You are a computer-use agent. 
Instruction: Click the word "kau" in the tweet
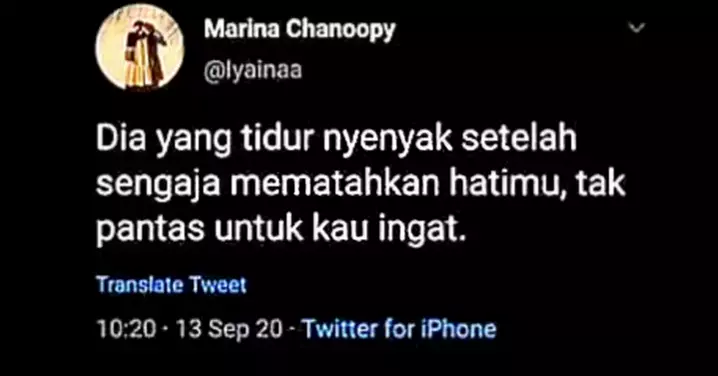tap(341, 229)
